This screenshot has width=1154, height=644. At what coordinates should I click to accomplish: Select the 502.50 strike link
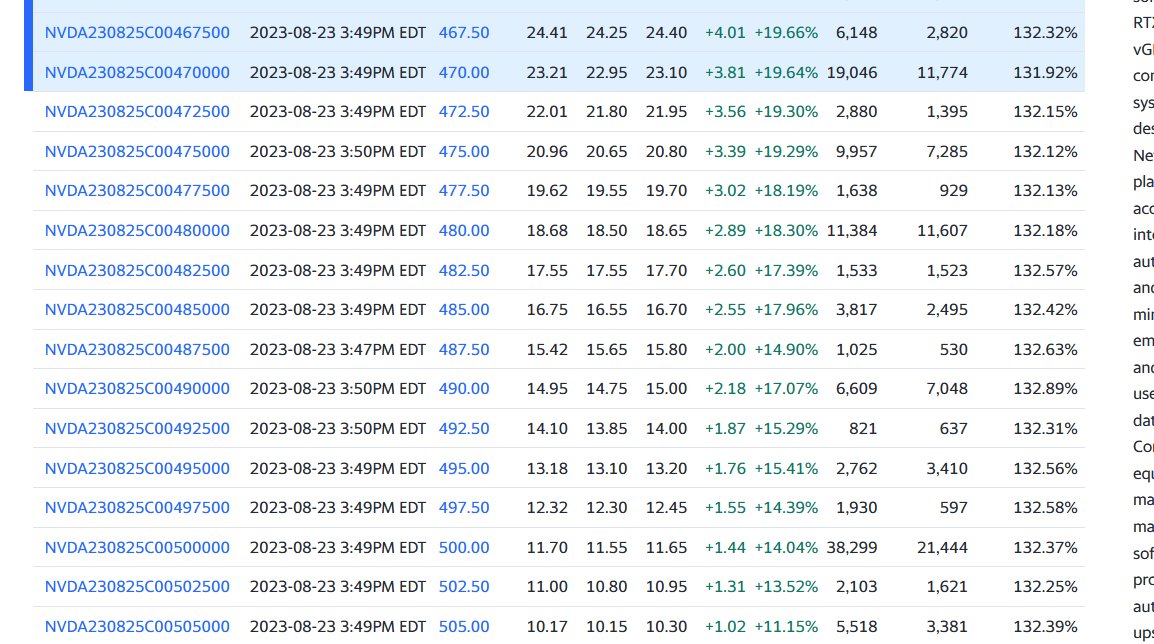(464, 587)
